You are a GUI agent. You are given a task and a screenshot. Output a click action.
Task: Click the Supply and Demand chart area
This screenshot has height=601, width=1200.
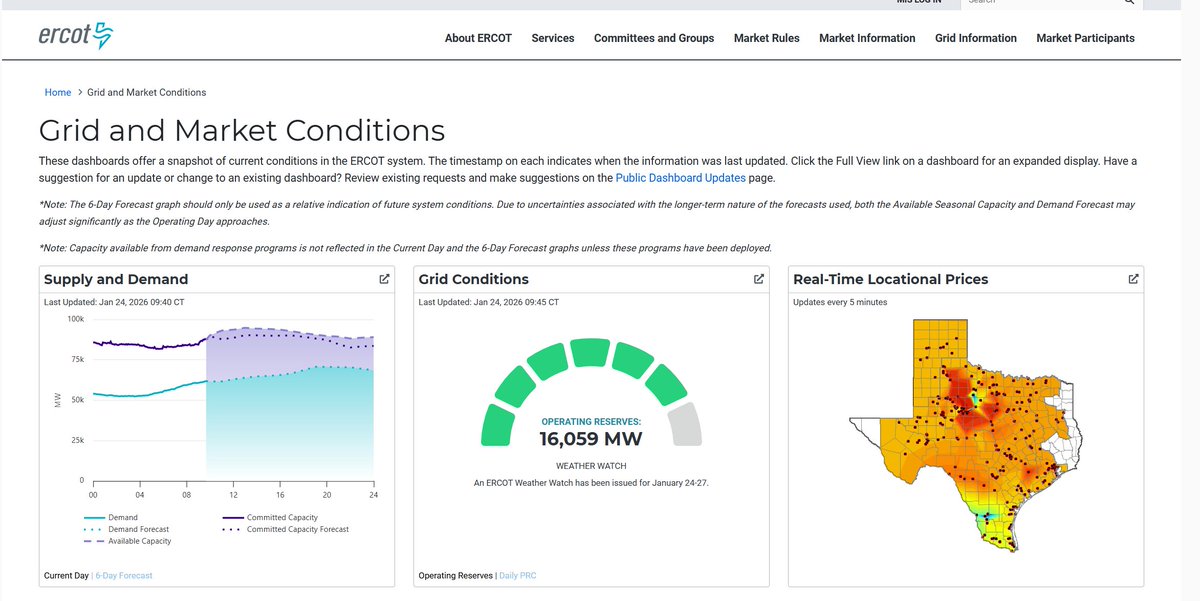(233, 399)
